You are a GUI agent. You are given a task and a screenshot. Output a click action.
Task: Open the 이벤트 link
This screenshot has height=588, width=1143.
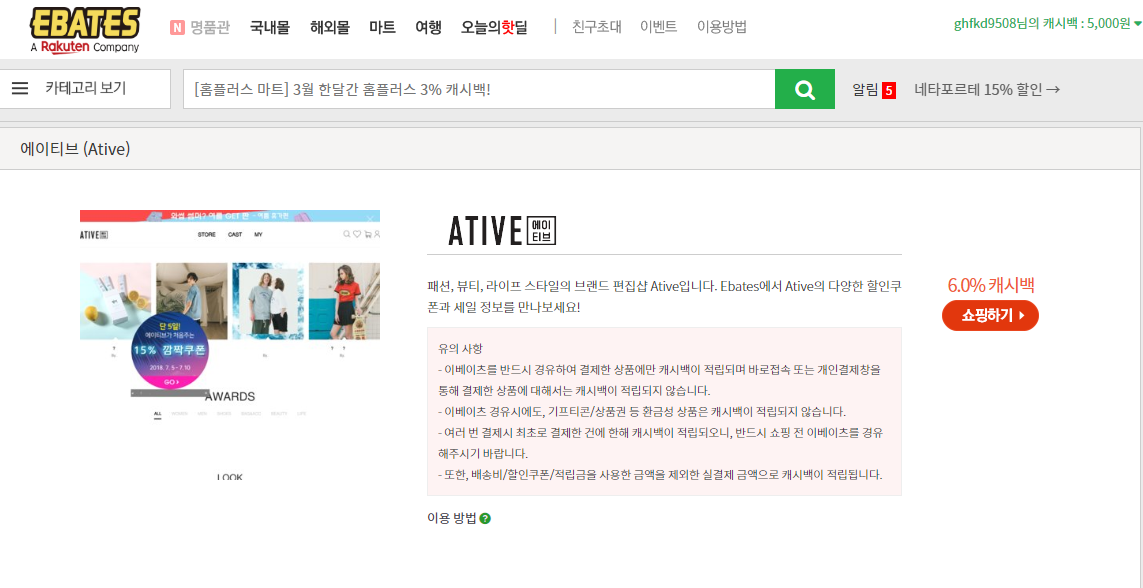point(659,28)
